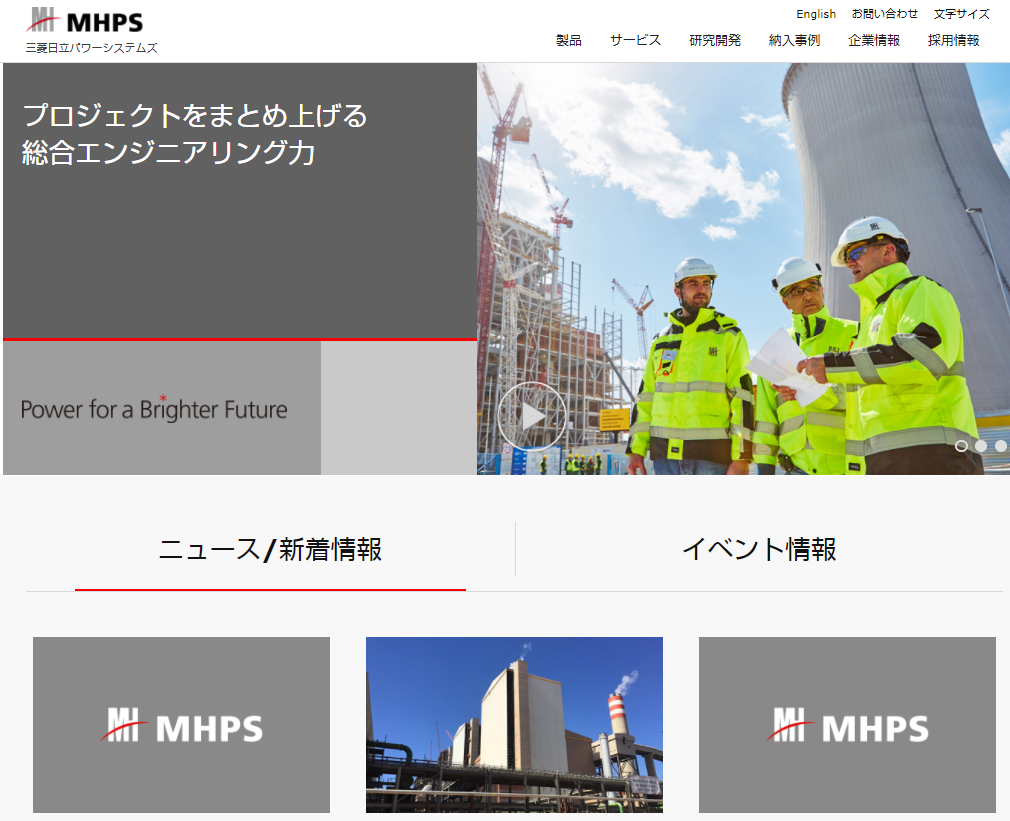Click the hero photo of engineers in safety jackets
This screenshot has height=821, width=1010.
[x=743, y=269]
